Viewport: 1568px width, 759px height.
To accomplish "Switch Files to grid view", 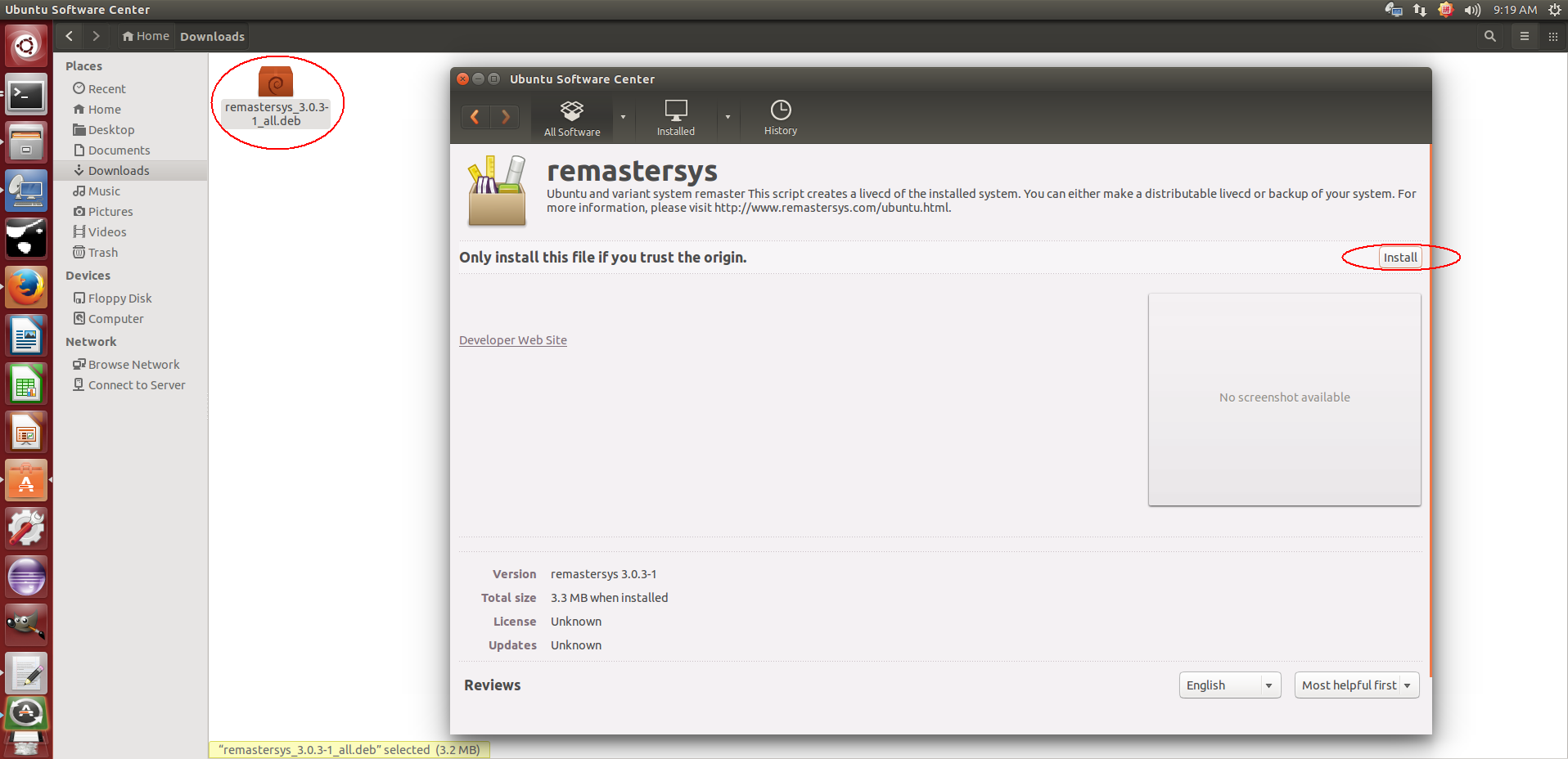I will 1553,36.
